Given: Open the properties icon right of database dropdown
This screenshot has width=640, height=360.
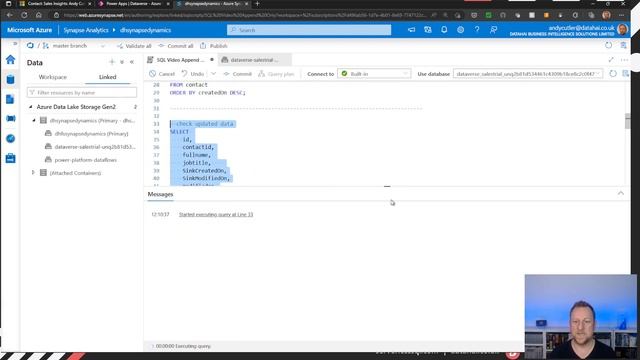Looking at the screenshot, I should (625, 73).
